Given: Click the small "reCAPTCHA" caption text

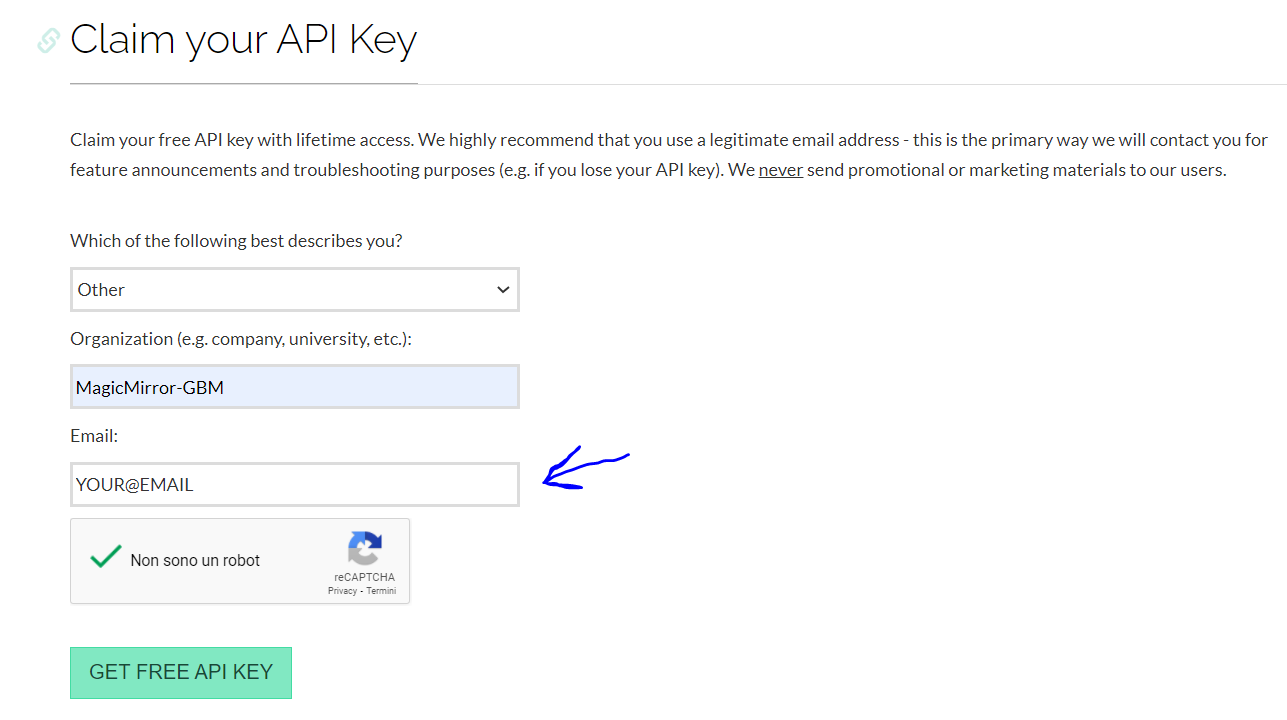Looking at the screenshot, I should tap(364, 577).
